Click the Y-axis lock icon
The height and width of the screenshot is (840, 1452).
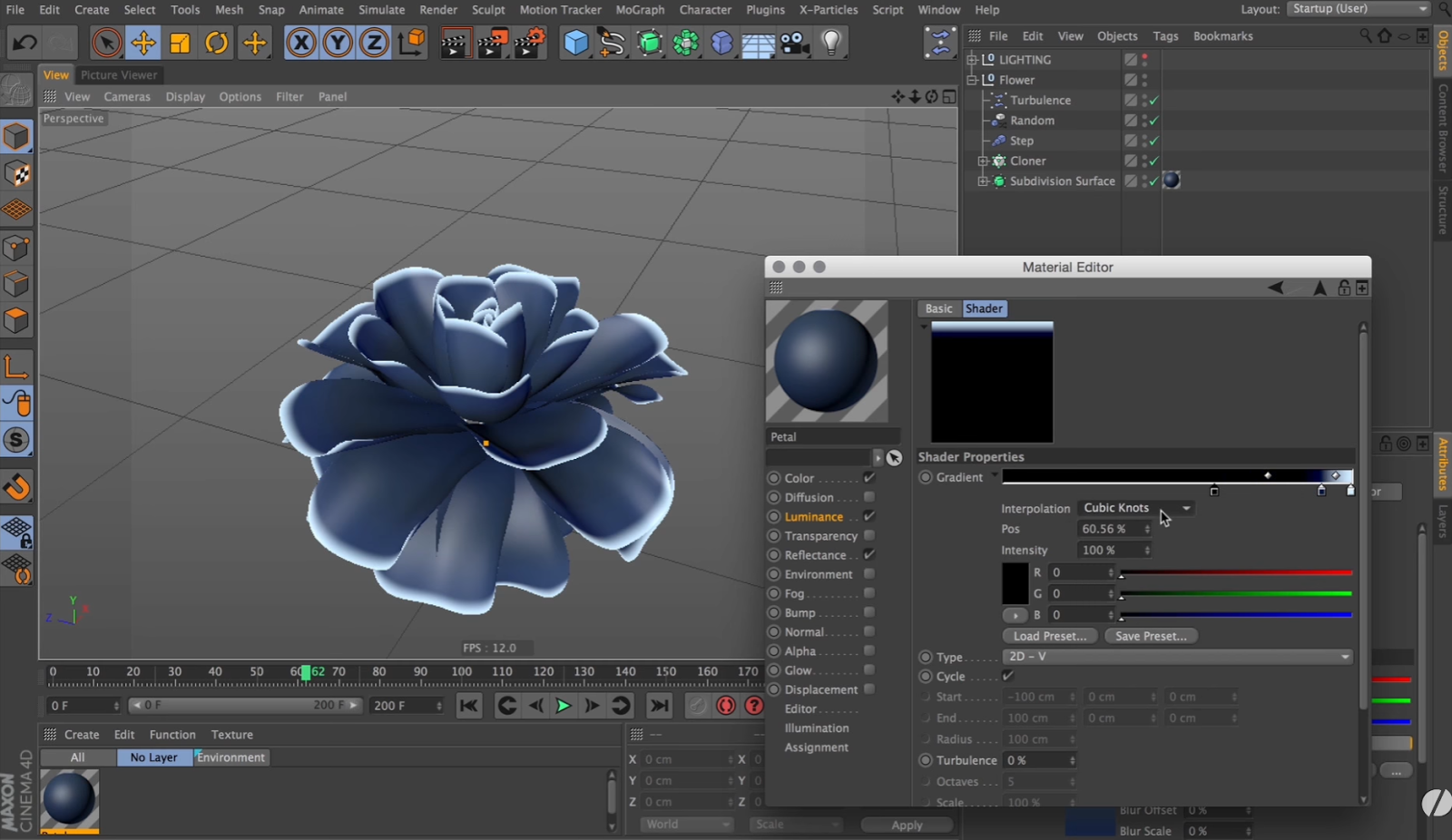[338, 43]
